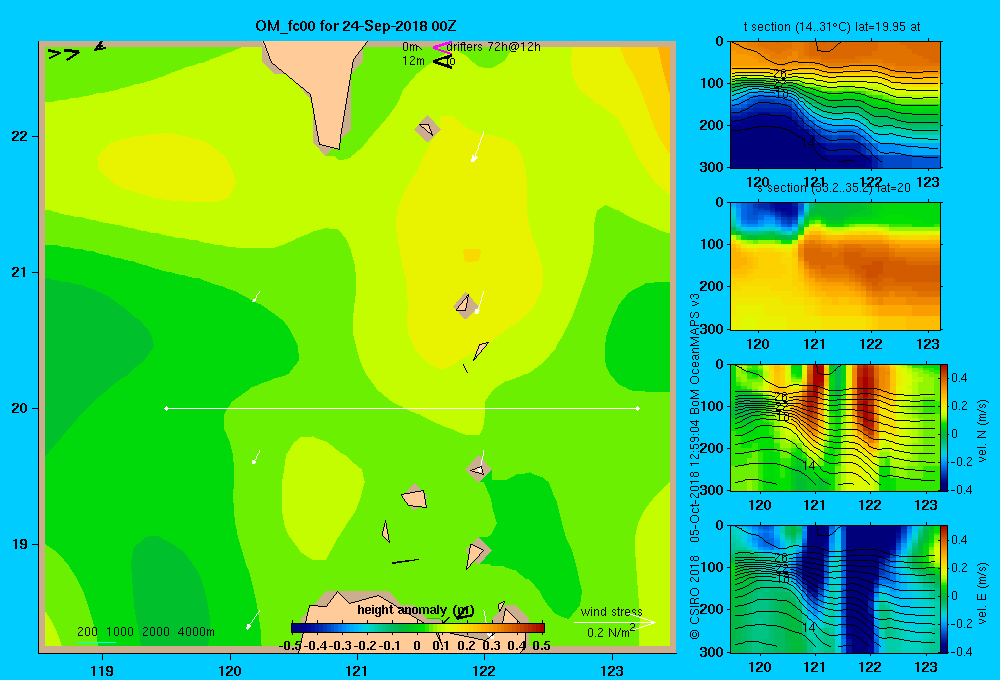Click the wind stress reference arrow
Viewport: 1000px width, 680px height.
point(614,623)
